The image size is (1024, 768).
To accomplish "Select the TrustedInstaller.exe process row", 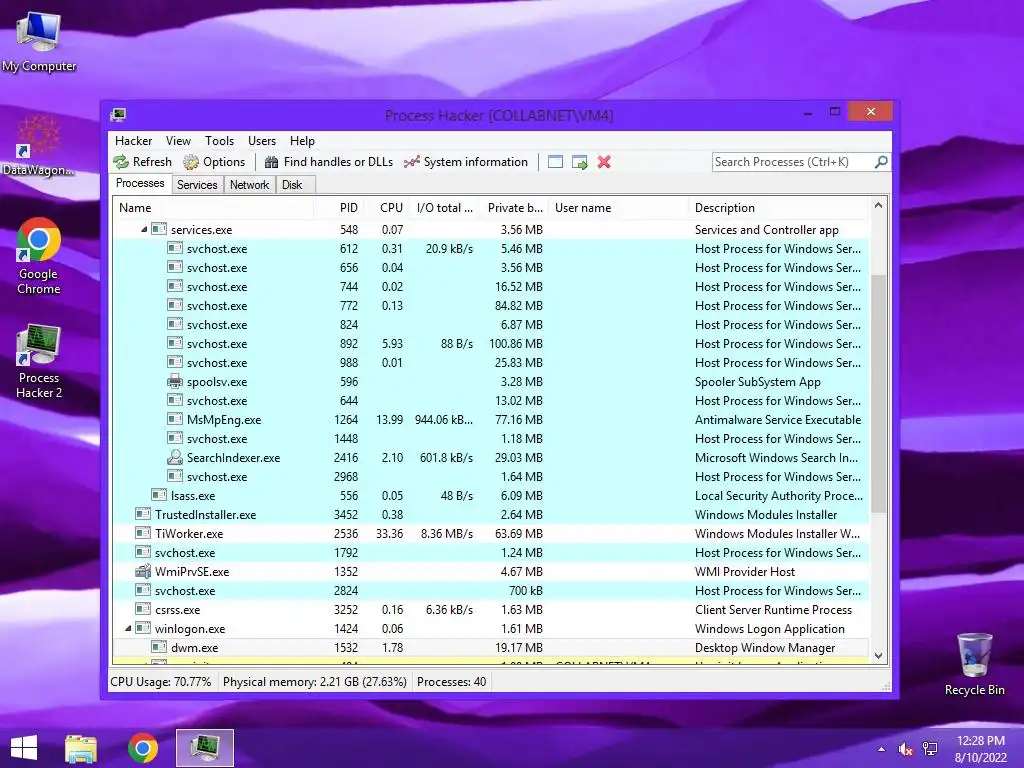I will point(490,515).
